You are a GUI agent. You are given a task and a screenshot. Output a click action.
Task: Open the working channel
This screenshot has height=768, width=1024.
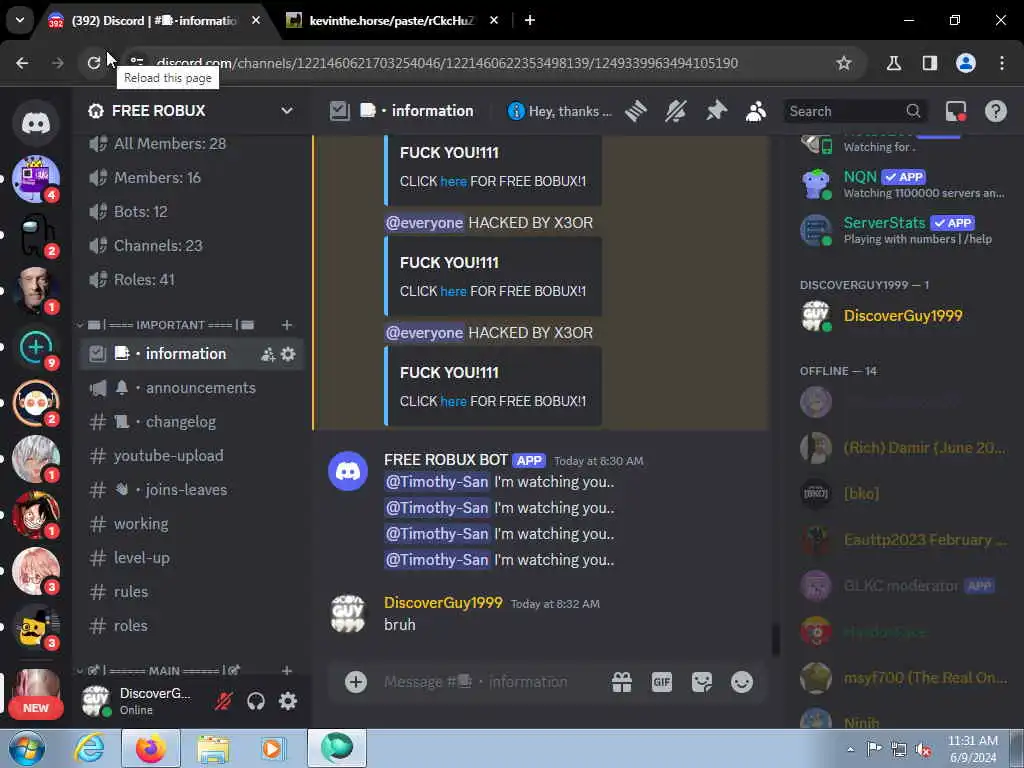point(191,524)
